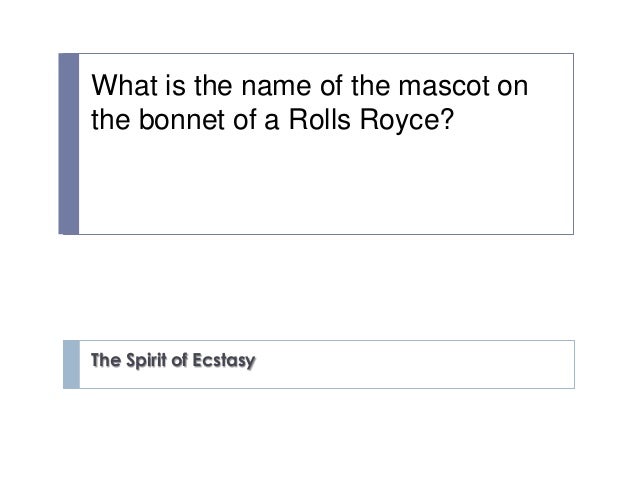Click the blank slide area below the answer box

point(319,434)
